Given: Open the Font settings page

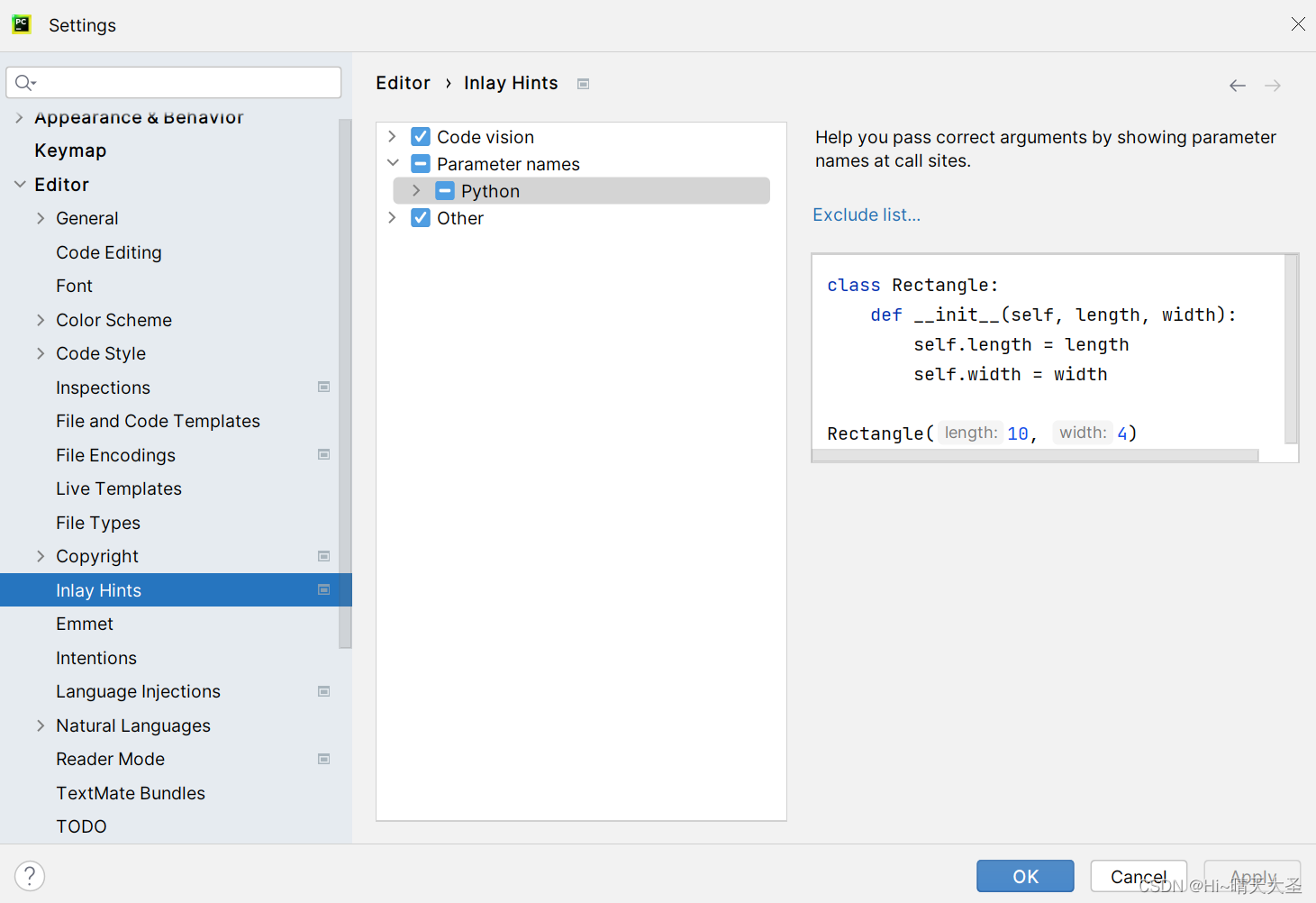Looking at the screenshot, I should (x=74, y=286).
